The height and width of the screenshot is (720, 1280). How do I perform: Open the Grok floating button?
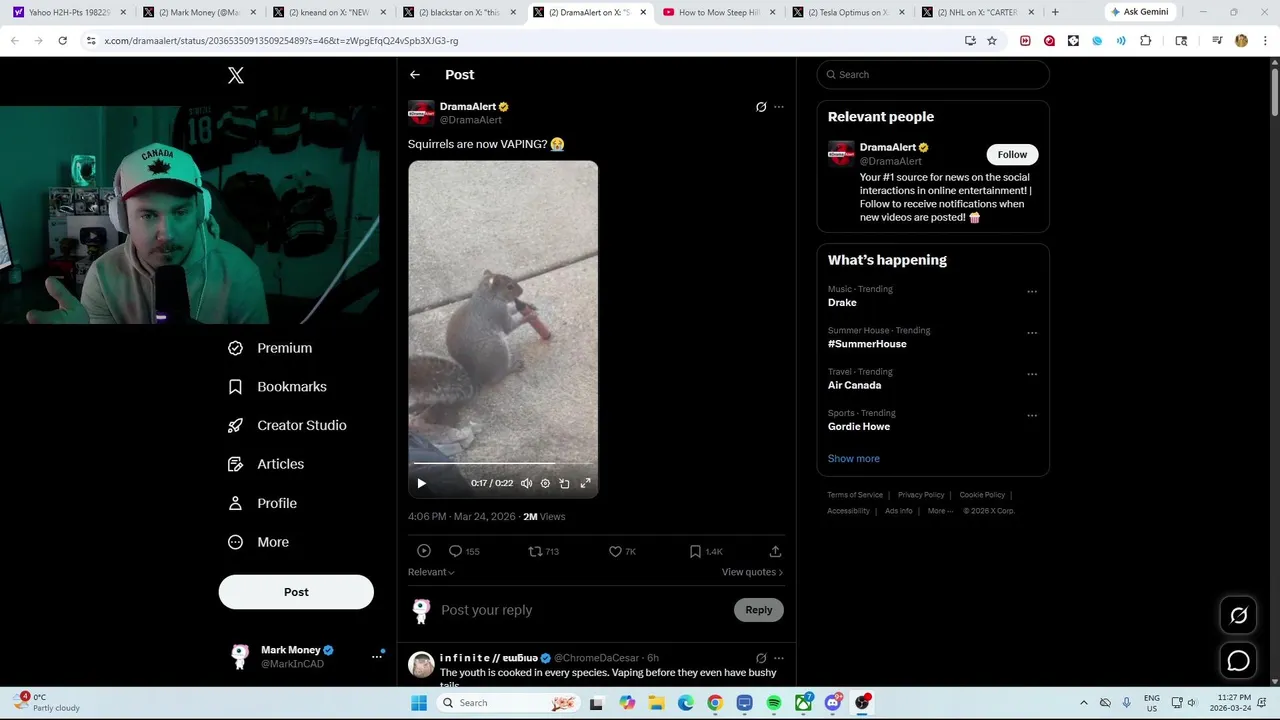click(1238, 616)
